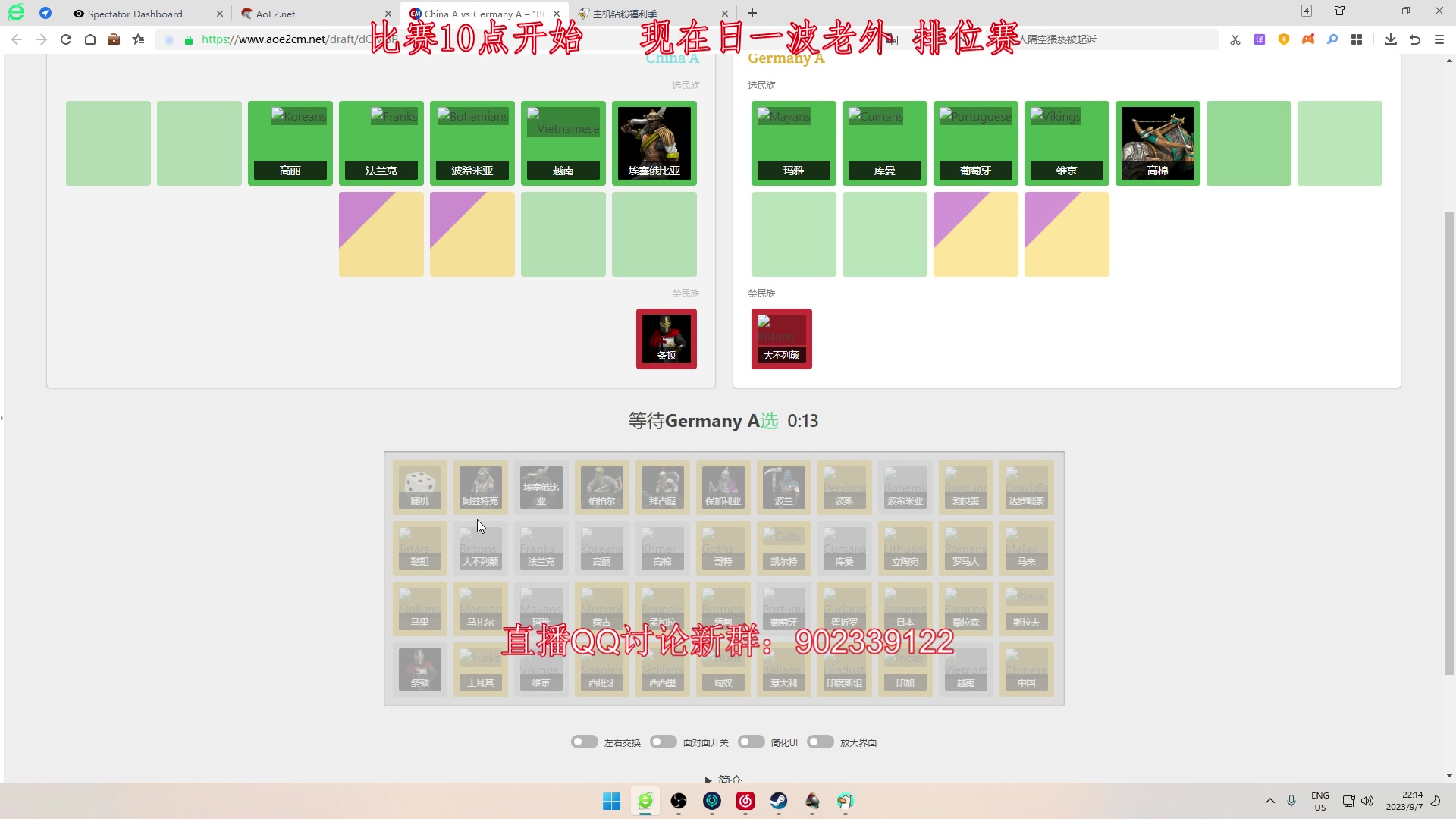Image resolution: width=1456 pixels, height=819 pixels.
Task: Enable the 放大界面 enlarge interface switch
Action: coord(820,742)
